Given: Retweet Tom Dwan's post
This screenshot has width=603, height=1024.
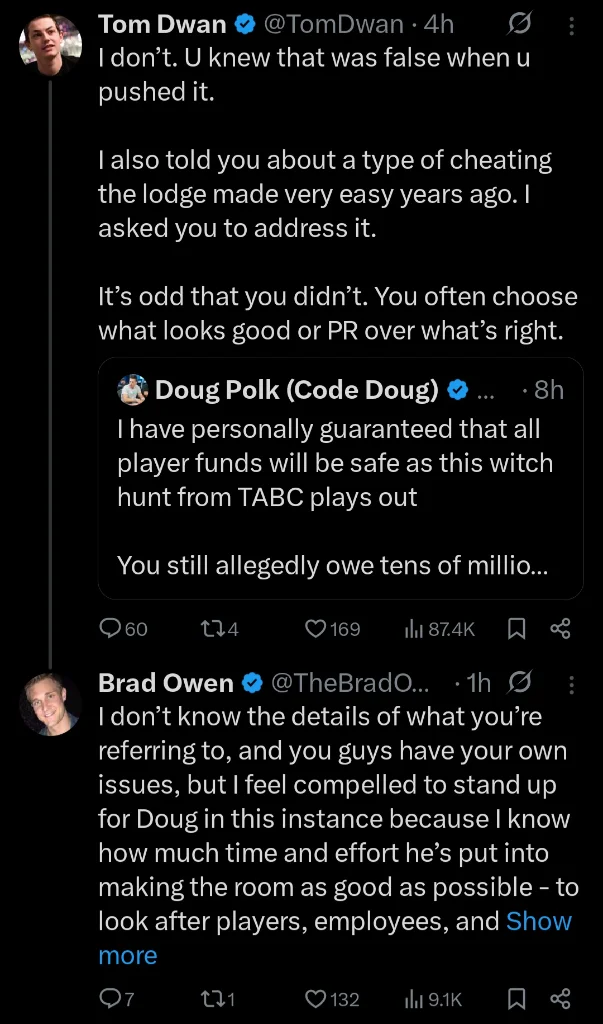Looking at the screenshot, I should click(219, 629).
